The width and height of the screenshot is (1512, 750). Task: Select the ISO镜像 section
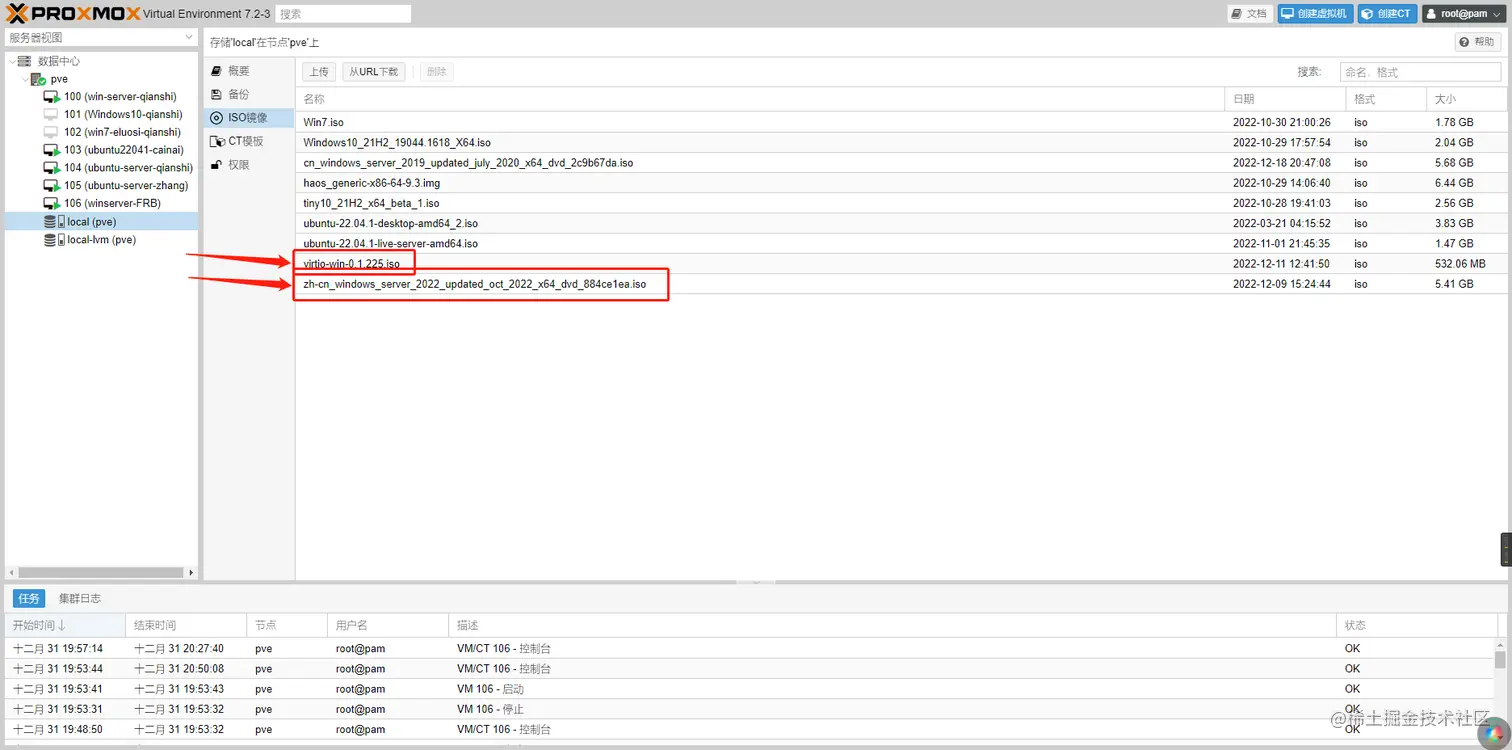(x=249, y=118)
